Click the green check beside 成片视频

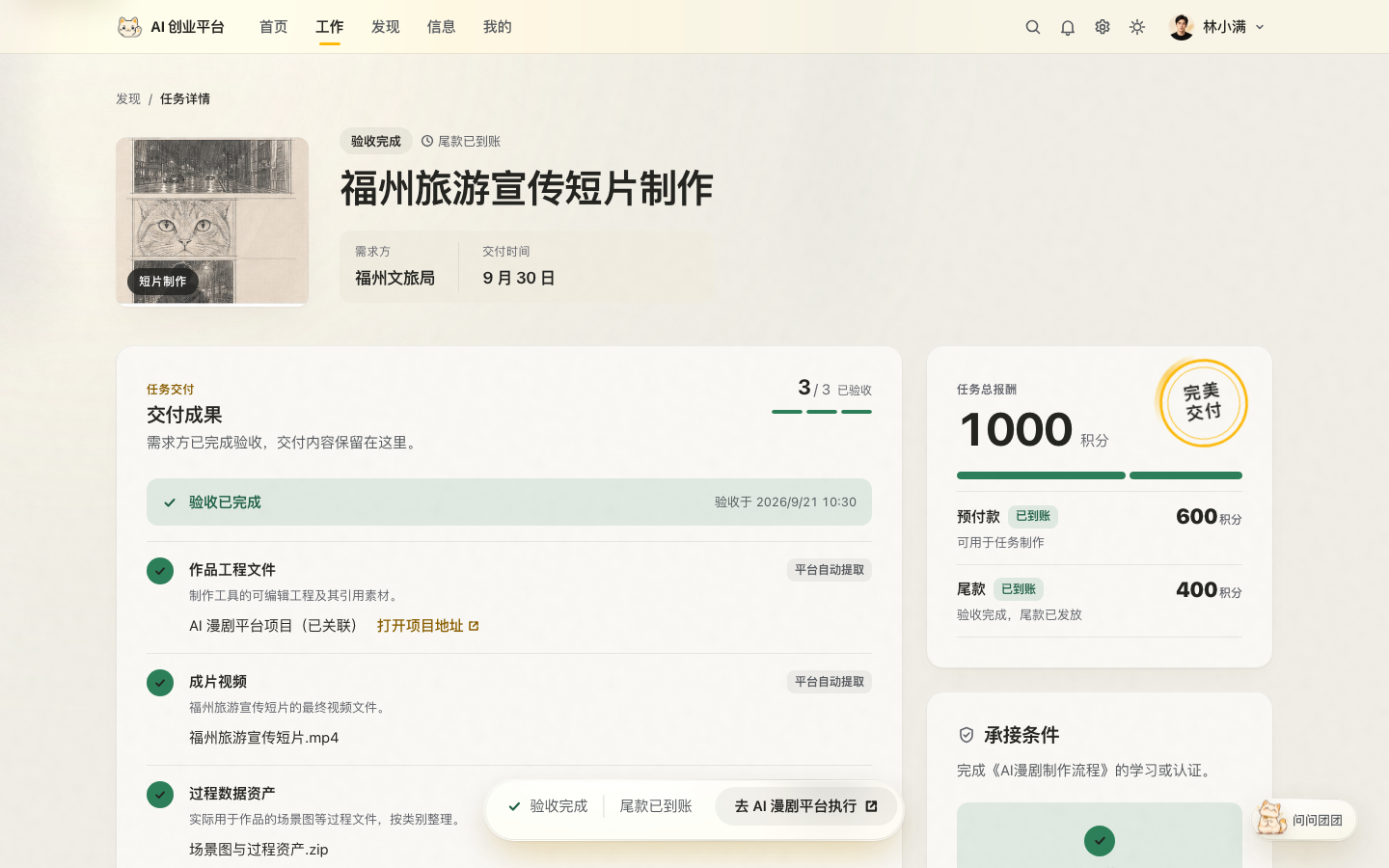tap(160, 683)
